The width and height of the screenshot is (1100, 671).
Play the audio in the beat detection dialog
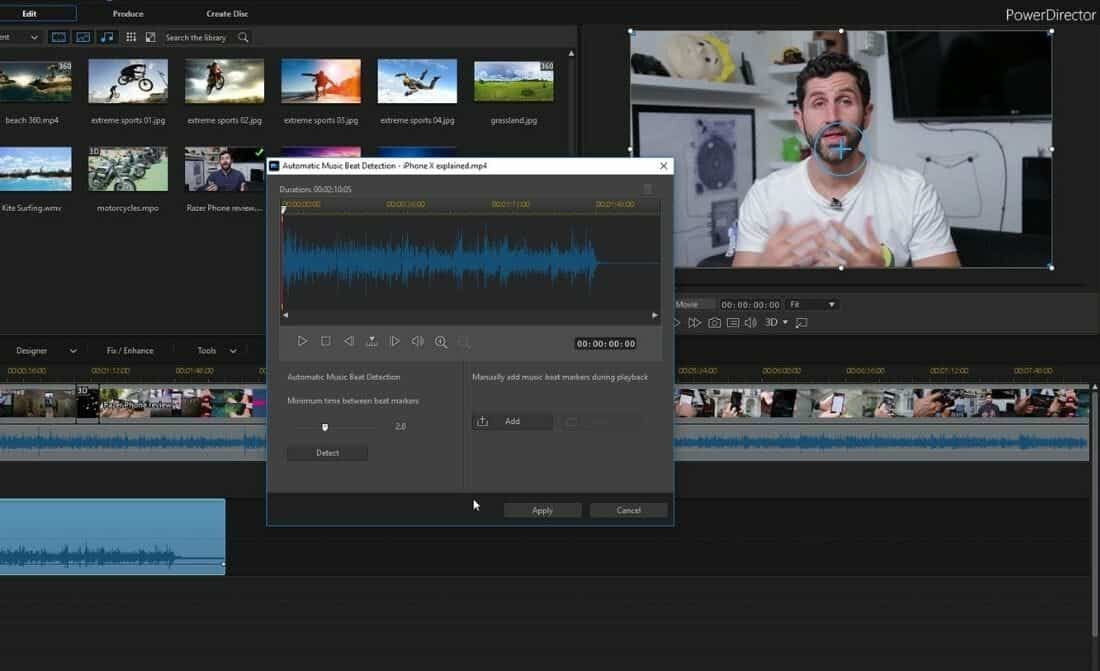[302, 341]
